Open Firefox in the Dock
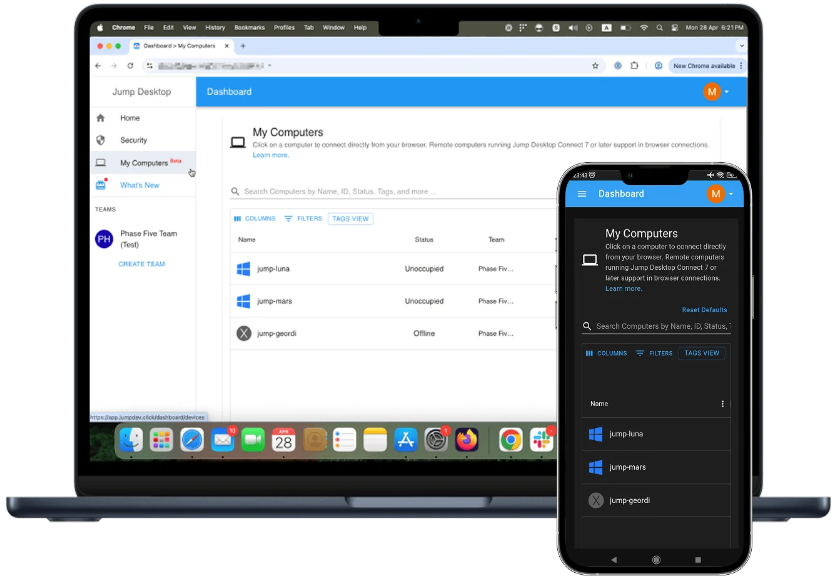The width and height of the screenshot is (836, 584). (x=467, y=441)
